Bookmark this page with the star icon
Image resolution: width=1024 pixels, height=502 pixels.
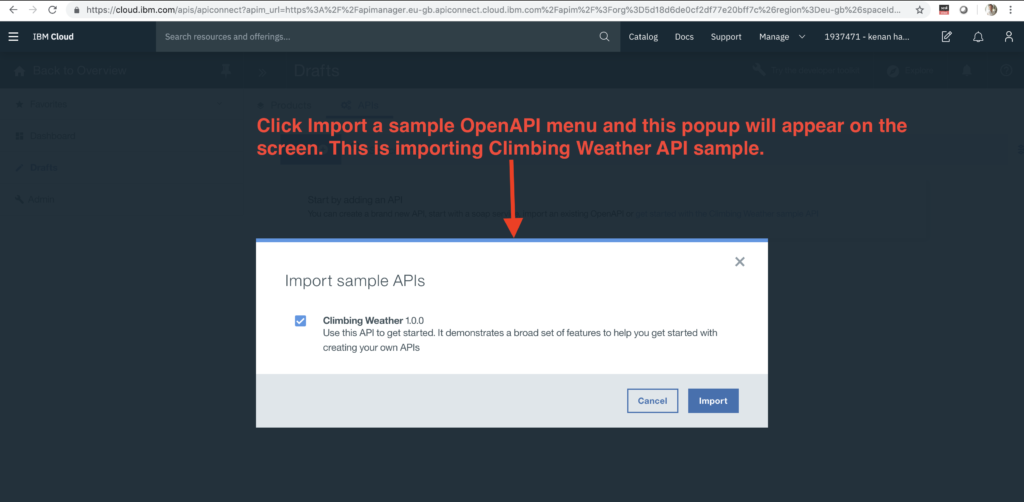pos(920,10)
